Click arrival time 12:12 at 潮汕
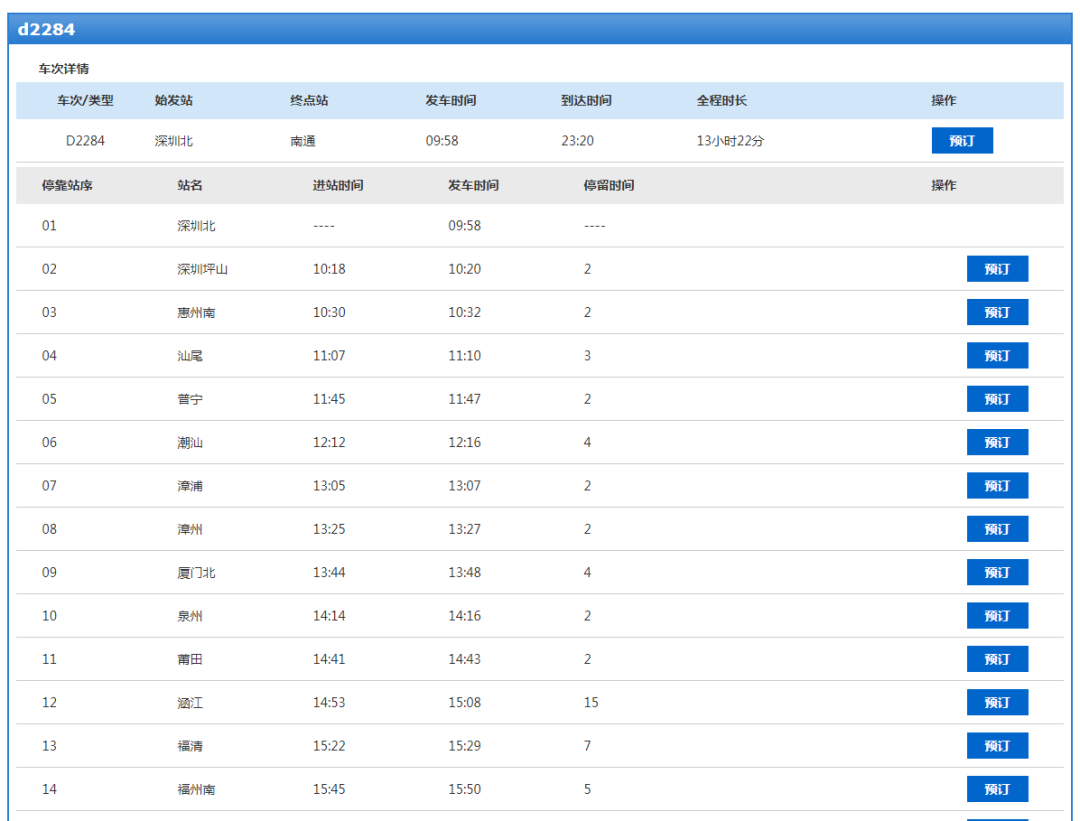This screenshot has height=821, width=1080. pos(329,443)
